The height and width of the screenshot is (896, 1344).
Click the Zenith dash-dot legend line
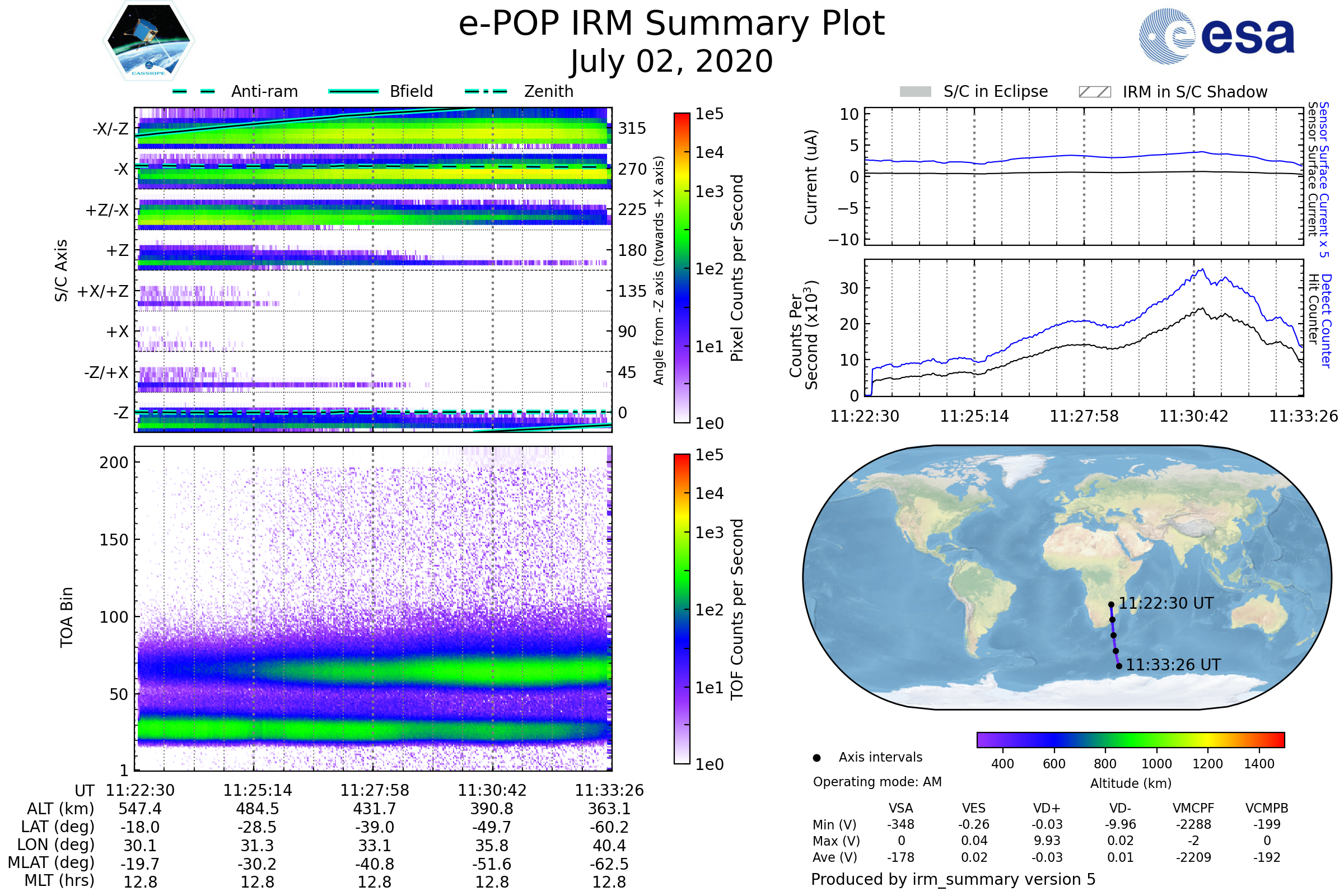tap(486, 91)
